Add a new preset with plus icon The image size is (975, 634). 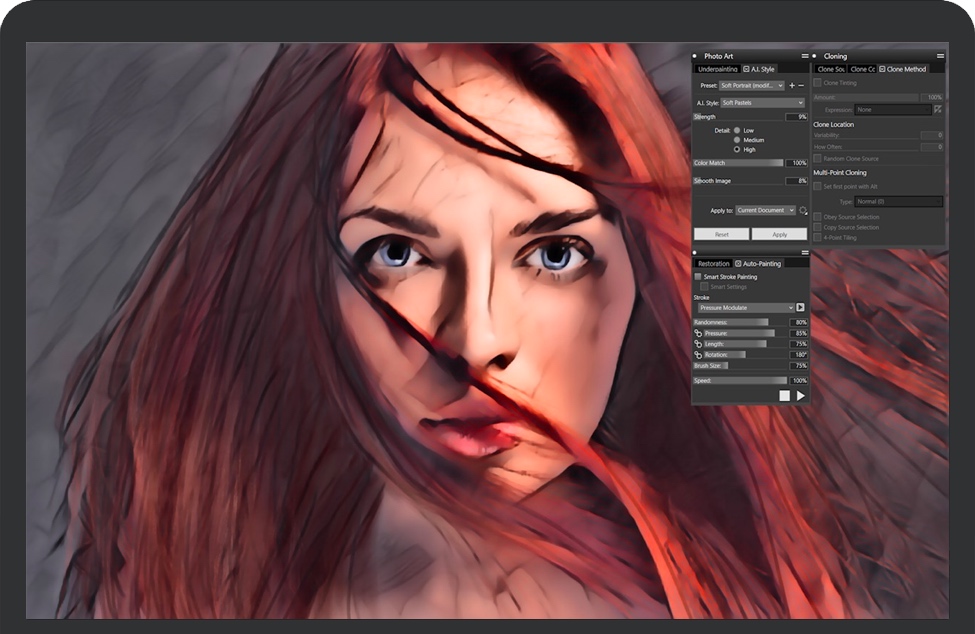(791, 86)
